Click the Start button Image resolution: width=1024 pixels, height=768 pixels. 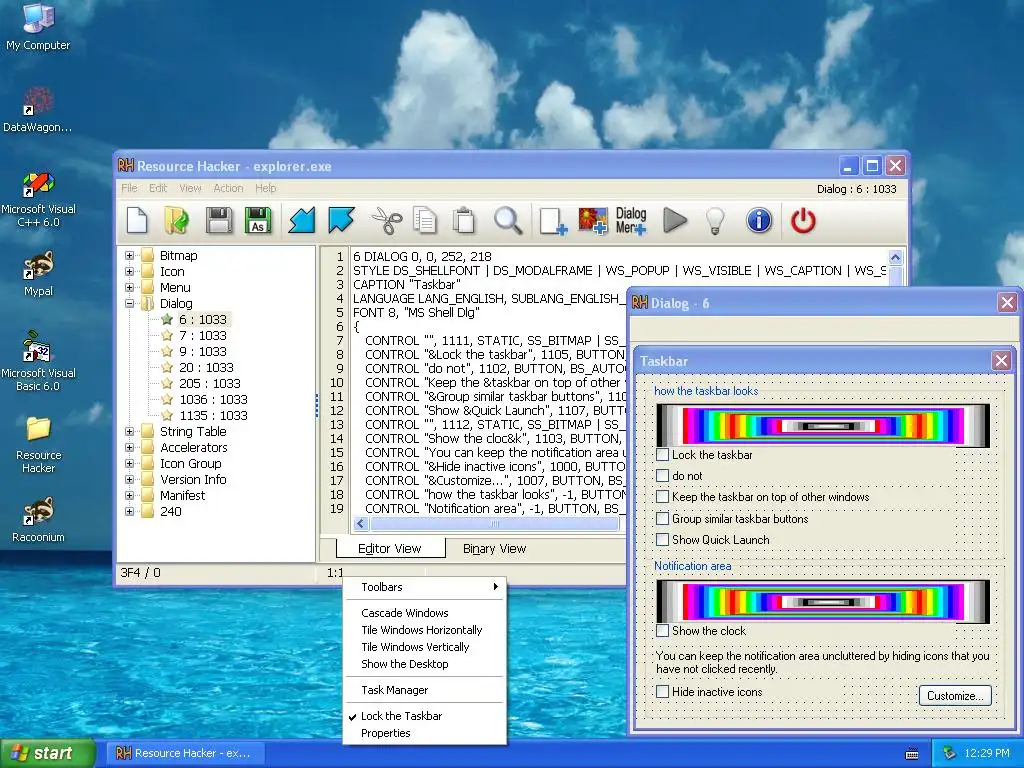click(47, 753)
